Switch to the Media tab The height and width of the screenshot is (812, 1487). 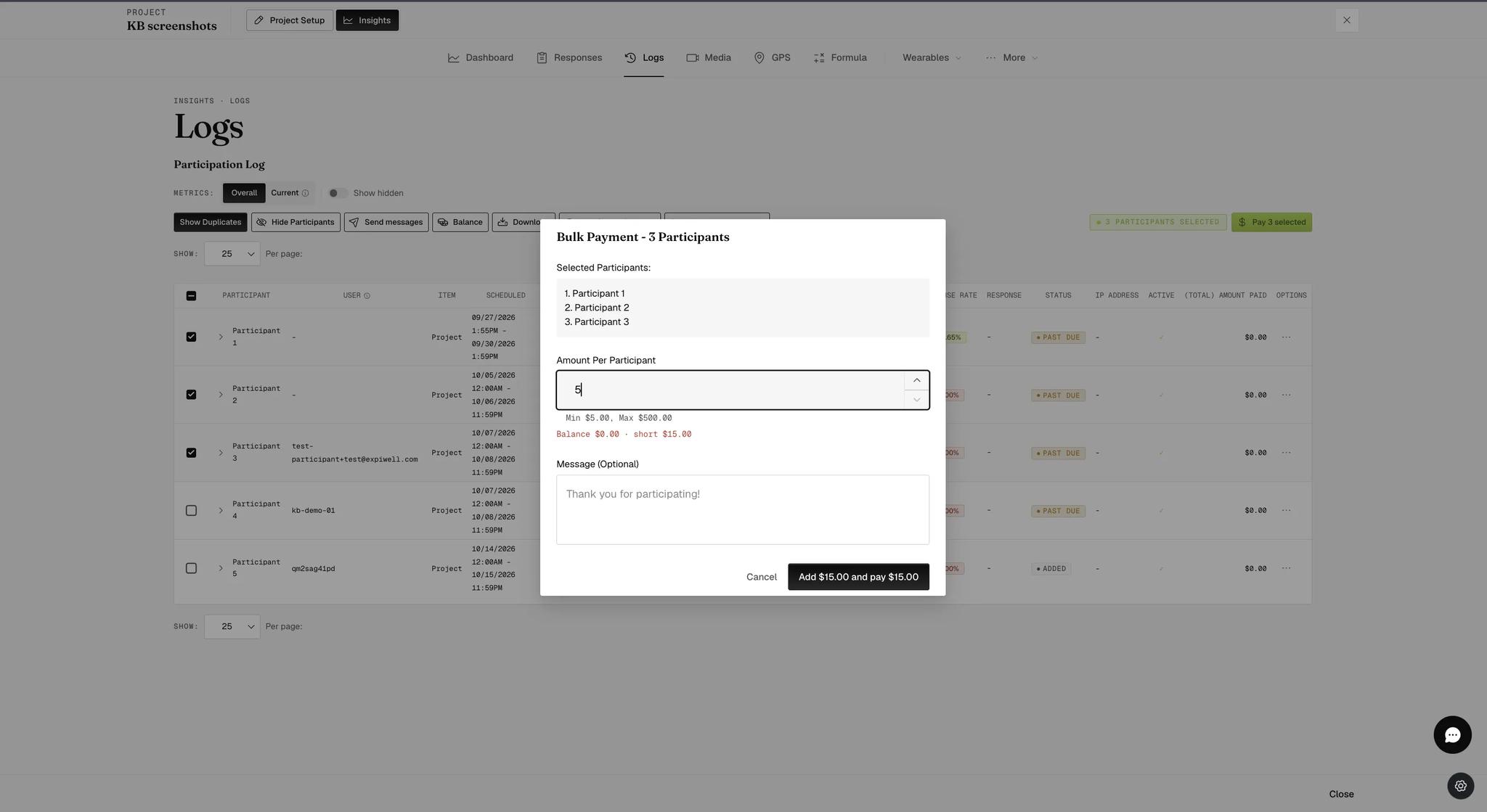(x=709, y=58)
